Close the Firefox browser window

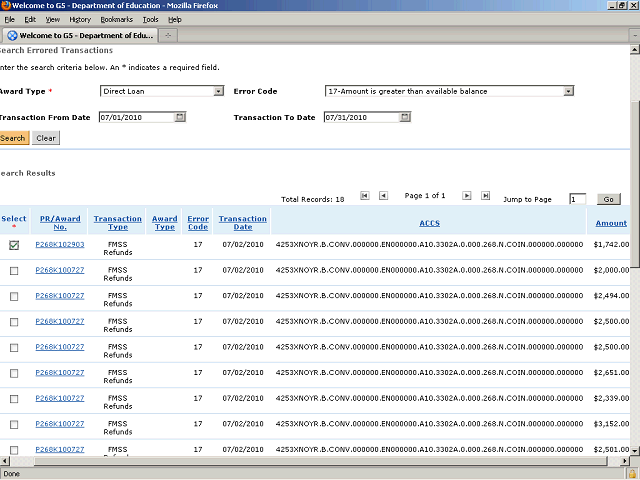point(631,6)
